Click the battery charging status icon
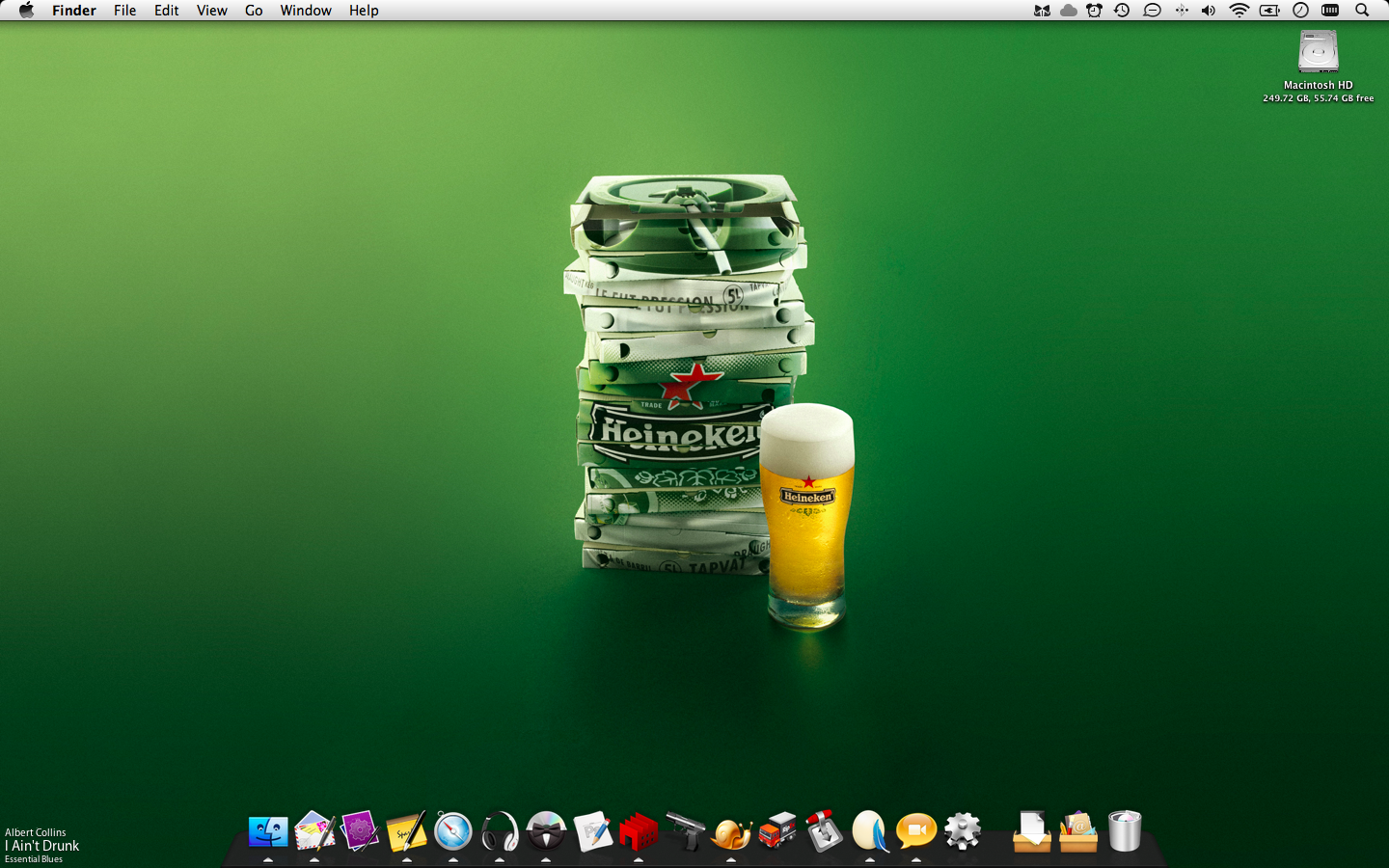 click(1270, 11)
